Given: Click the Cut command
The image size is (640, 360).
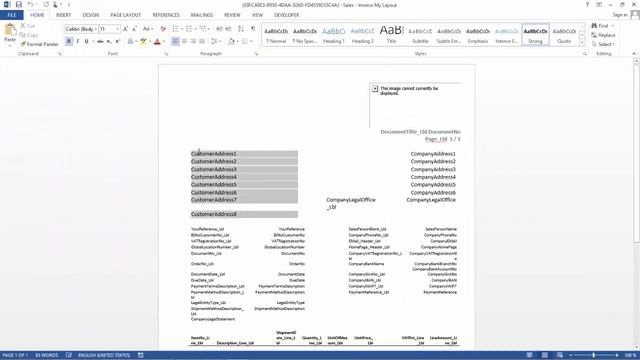Looking at the screenshot, I should pyautogui.click(x=28, y=26).
